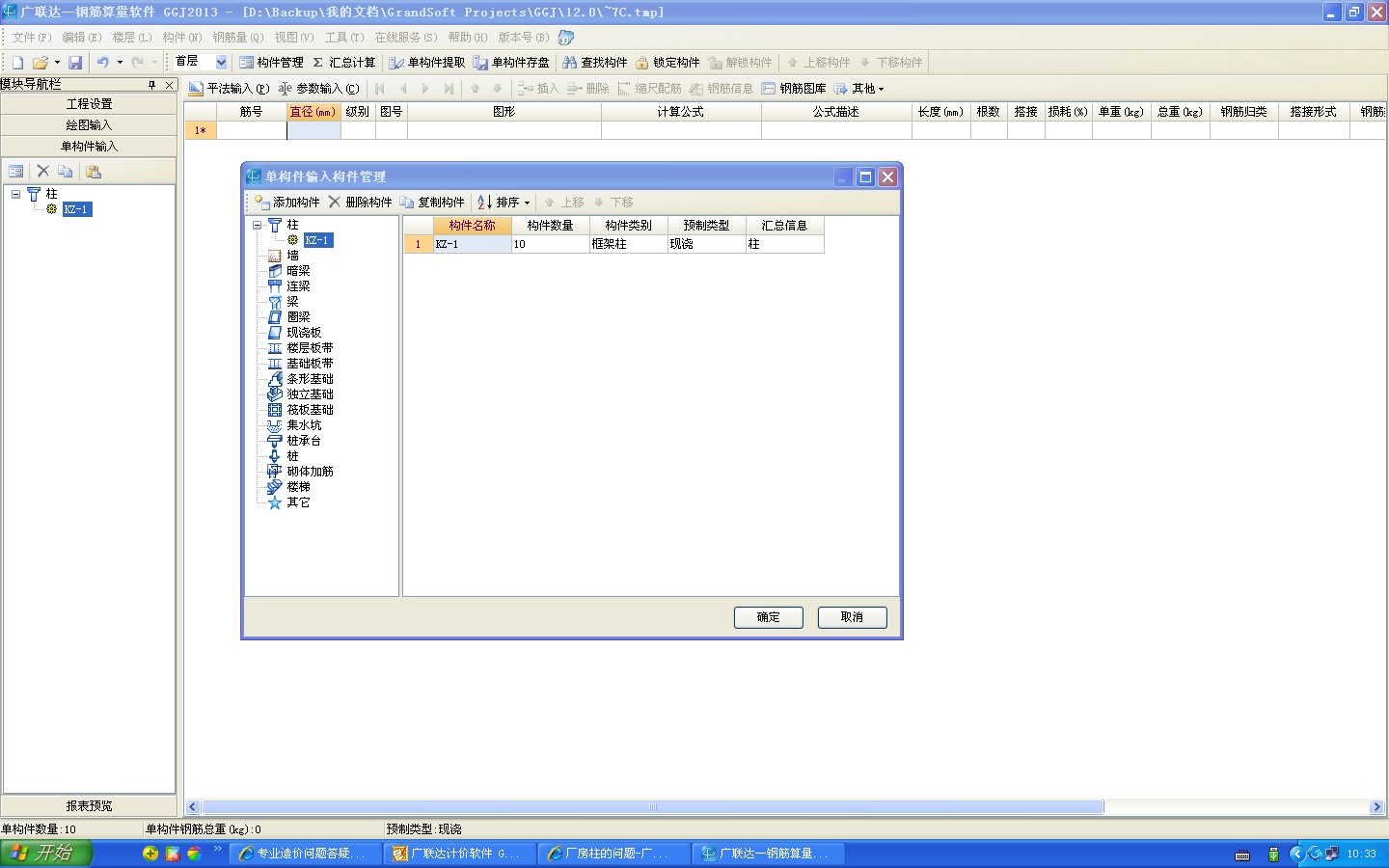Pin the 模块导航栏 panel
Screen dimensions: 1389x868
pyautogui.click(x=151, y=85)
